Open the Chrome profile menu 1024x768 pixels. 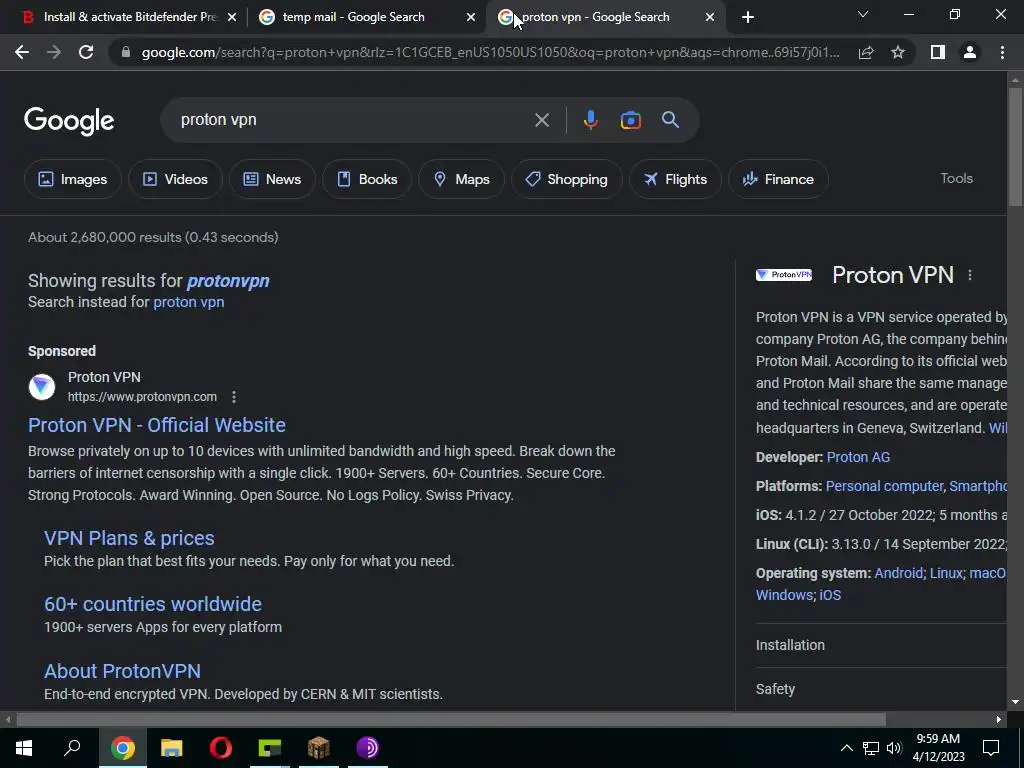pyautogui.click(x=970, y=52)
